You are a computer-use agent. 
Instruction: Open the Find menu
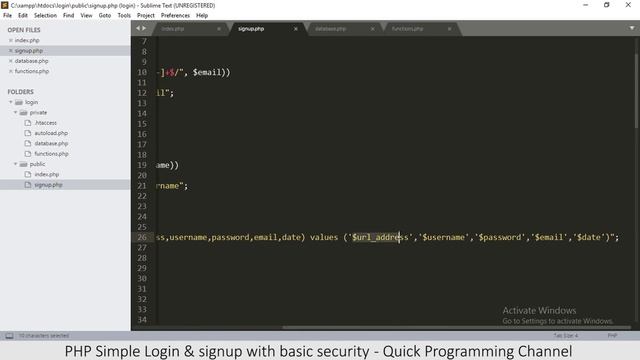coord(69,16)
